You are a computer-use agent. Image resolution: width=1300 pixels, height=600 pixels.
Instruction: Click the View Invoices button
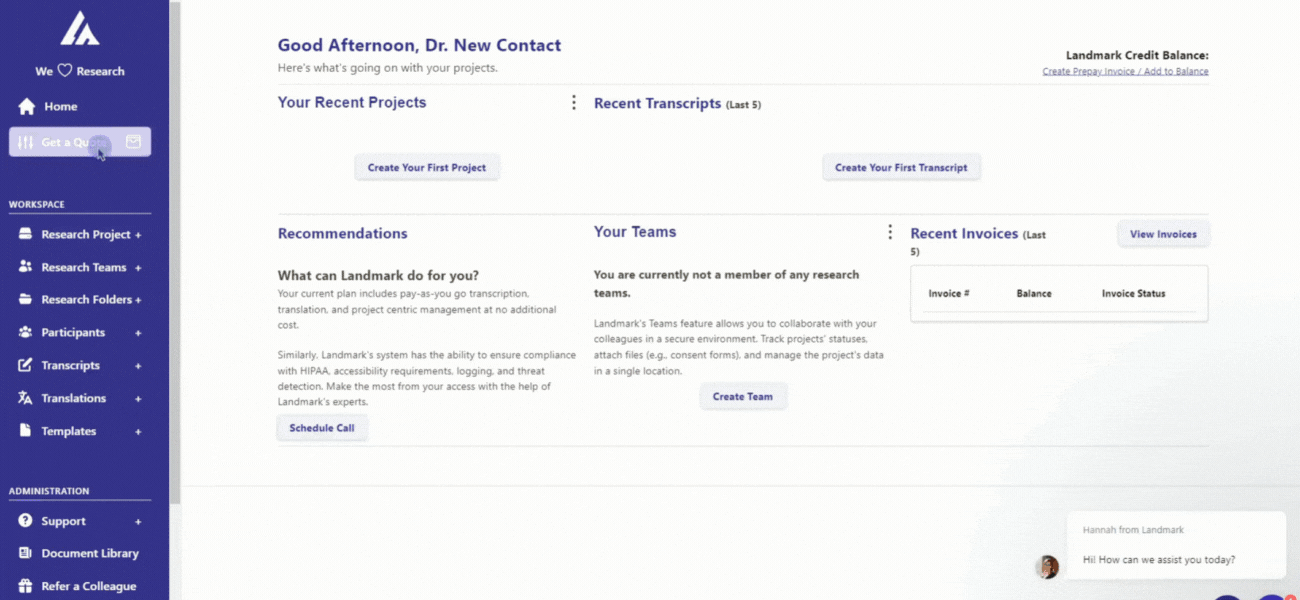click(x=1163, y=234)
